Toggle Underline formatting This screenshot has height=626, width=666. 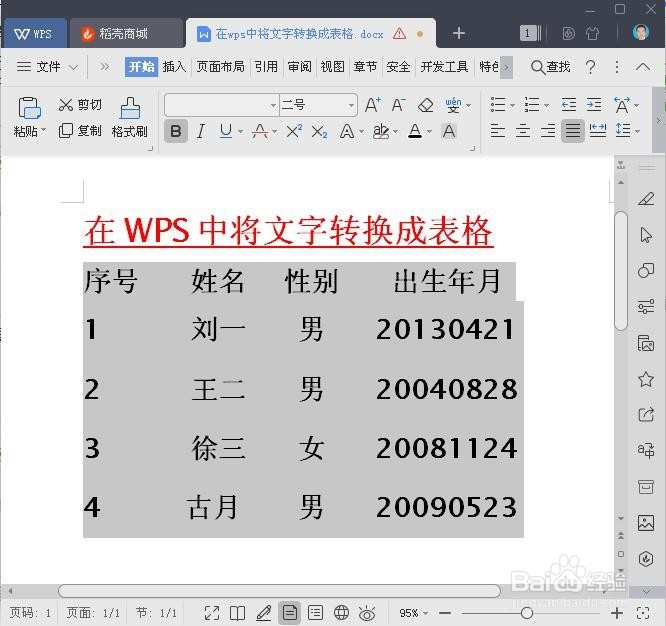tap(226, 131)
